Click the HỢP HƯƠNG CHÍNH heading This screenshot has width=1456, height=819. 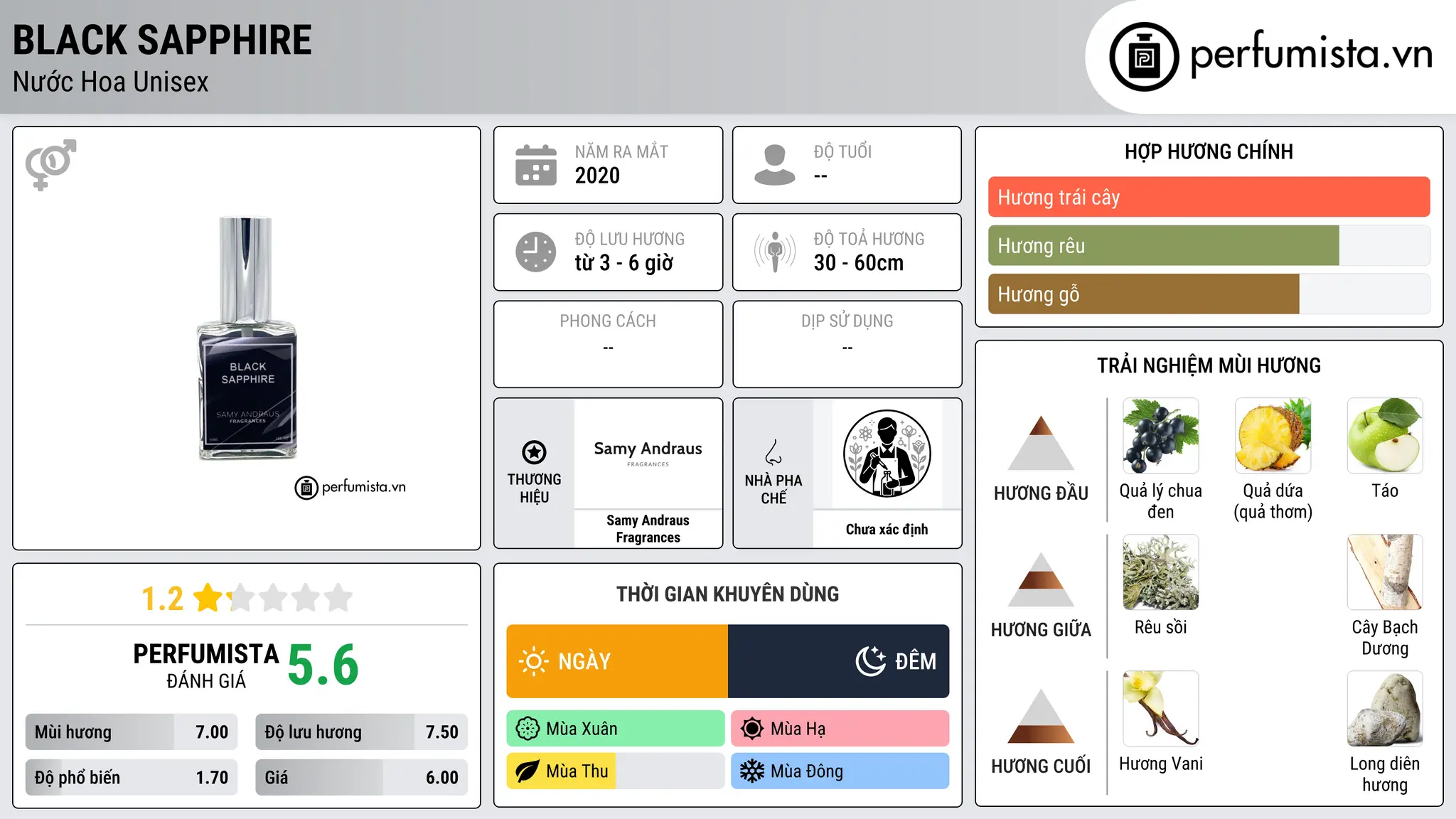point(1209,151)
